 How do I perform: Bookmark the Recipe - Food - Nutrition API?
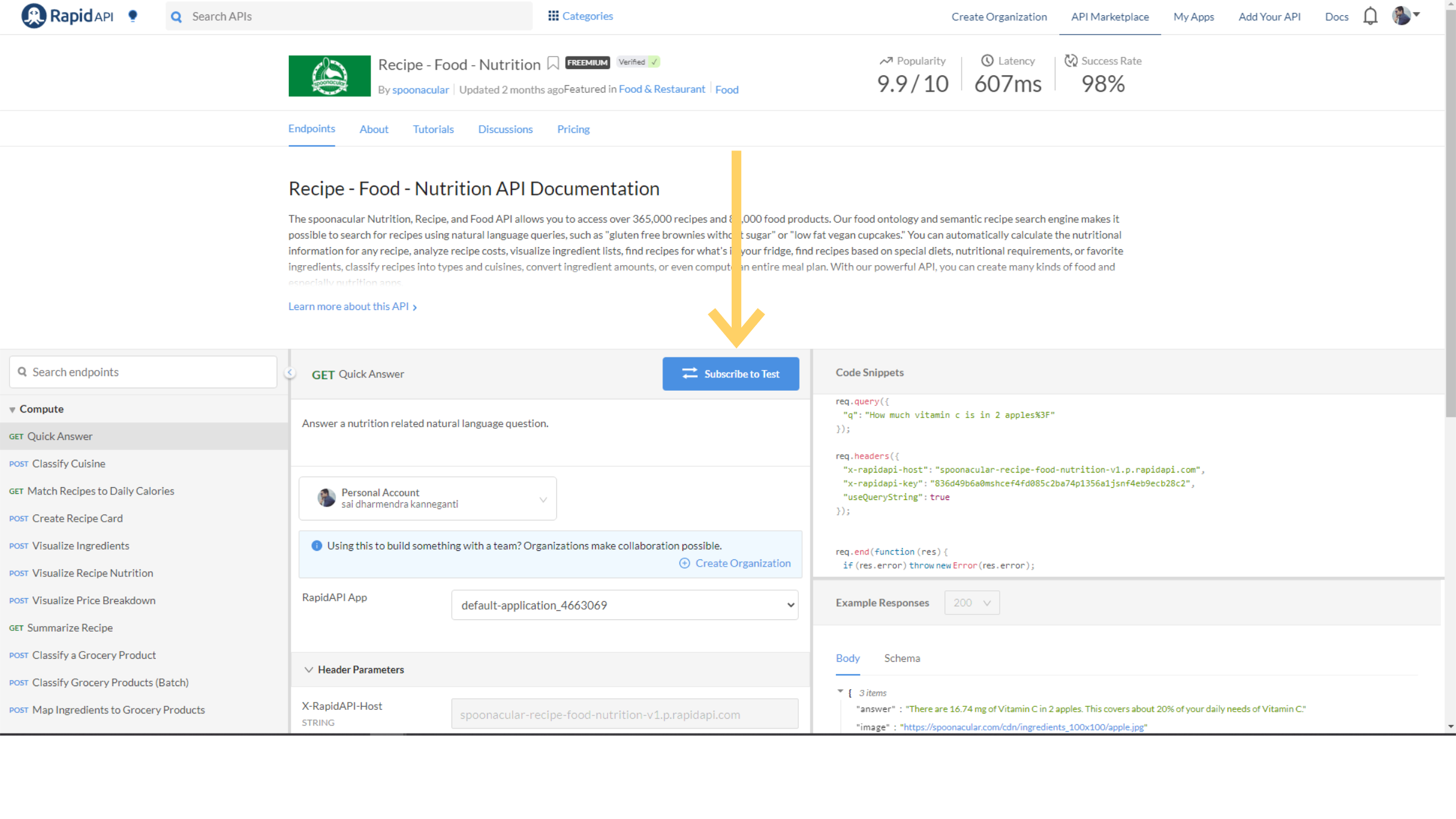tap(553, 63)
